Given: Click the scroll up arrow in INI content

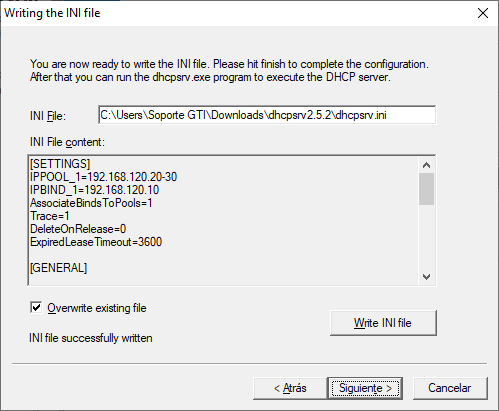Looking at the screenshot, I should tap(426, 165).
